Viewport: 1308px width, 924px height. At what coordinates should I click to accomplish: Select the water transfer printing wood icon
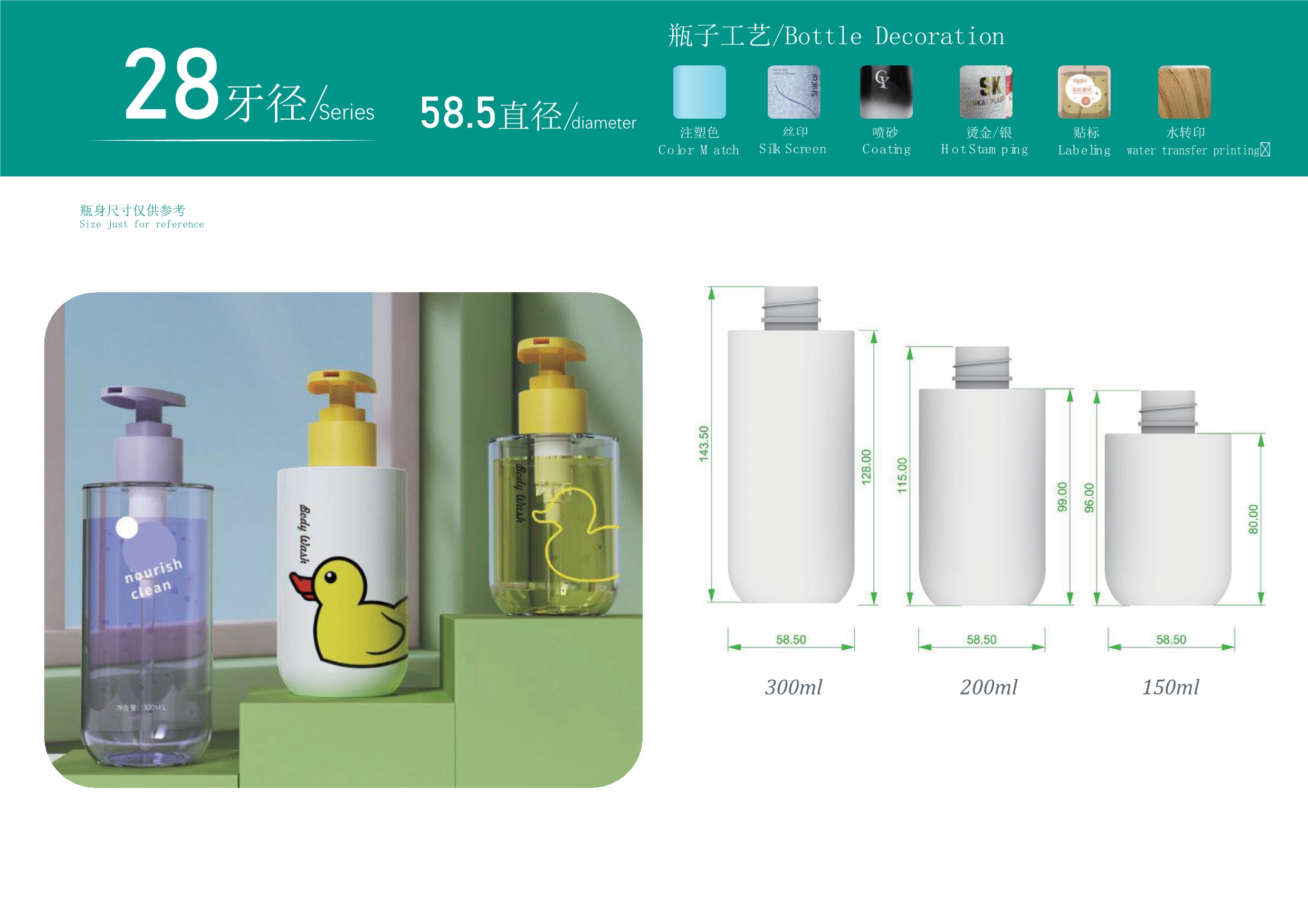point(1184,92)
